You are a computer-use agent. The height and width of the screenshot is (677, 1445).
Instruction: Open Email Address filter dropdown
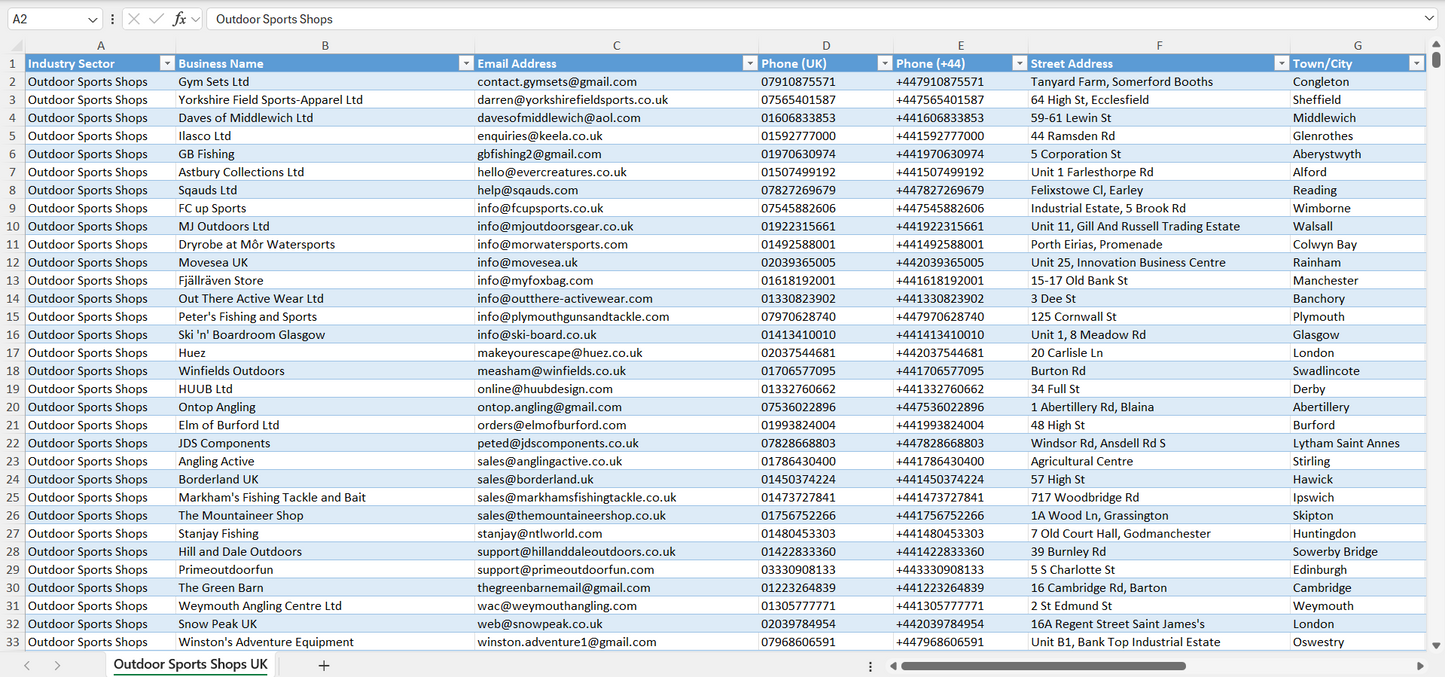tap(750, 63)
